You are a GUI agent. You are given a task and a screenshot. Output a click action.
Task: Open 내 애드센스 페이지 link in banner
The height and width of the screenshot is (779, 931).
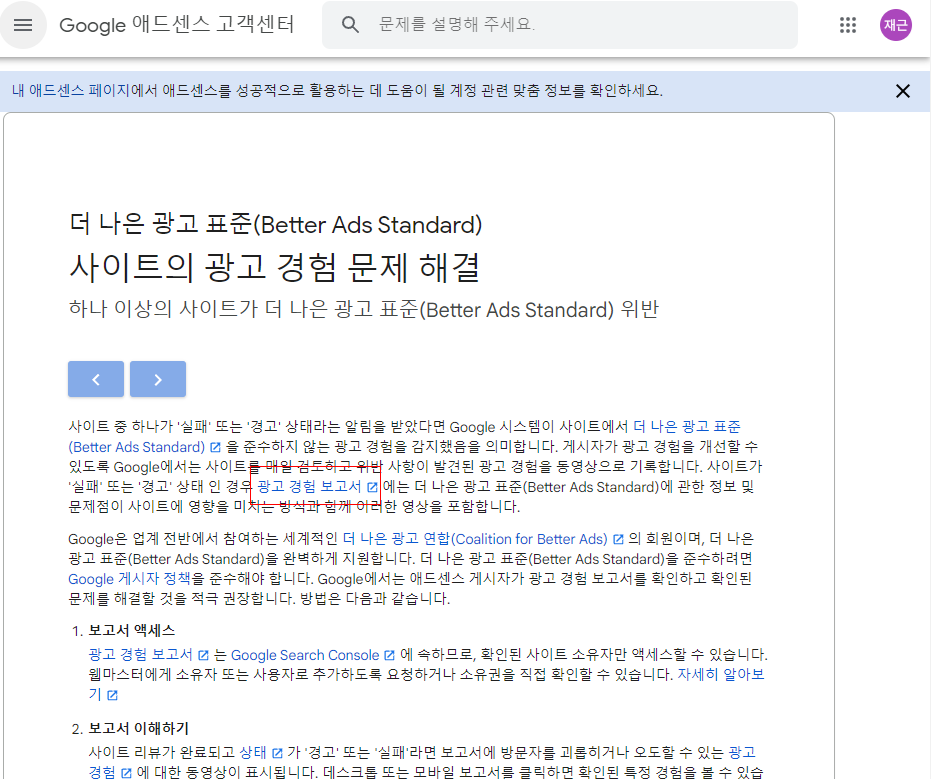pos(71,91)
